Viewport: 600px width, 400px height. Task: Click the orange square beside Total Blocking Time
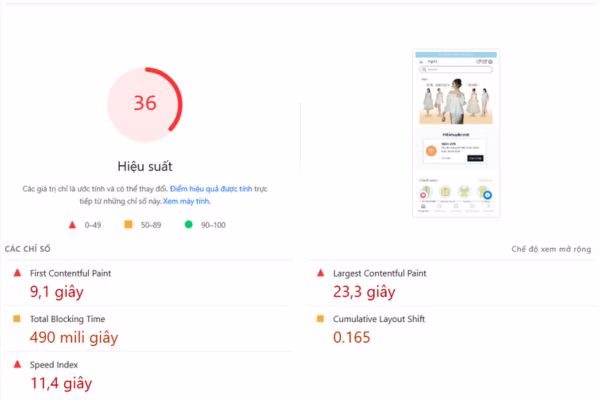tap(17, 318)
